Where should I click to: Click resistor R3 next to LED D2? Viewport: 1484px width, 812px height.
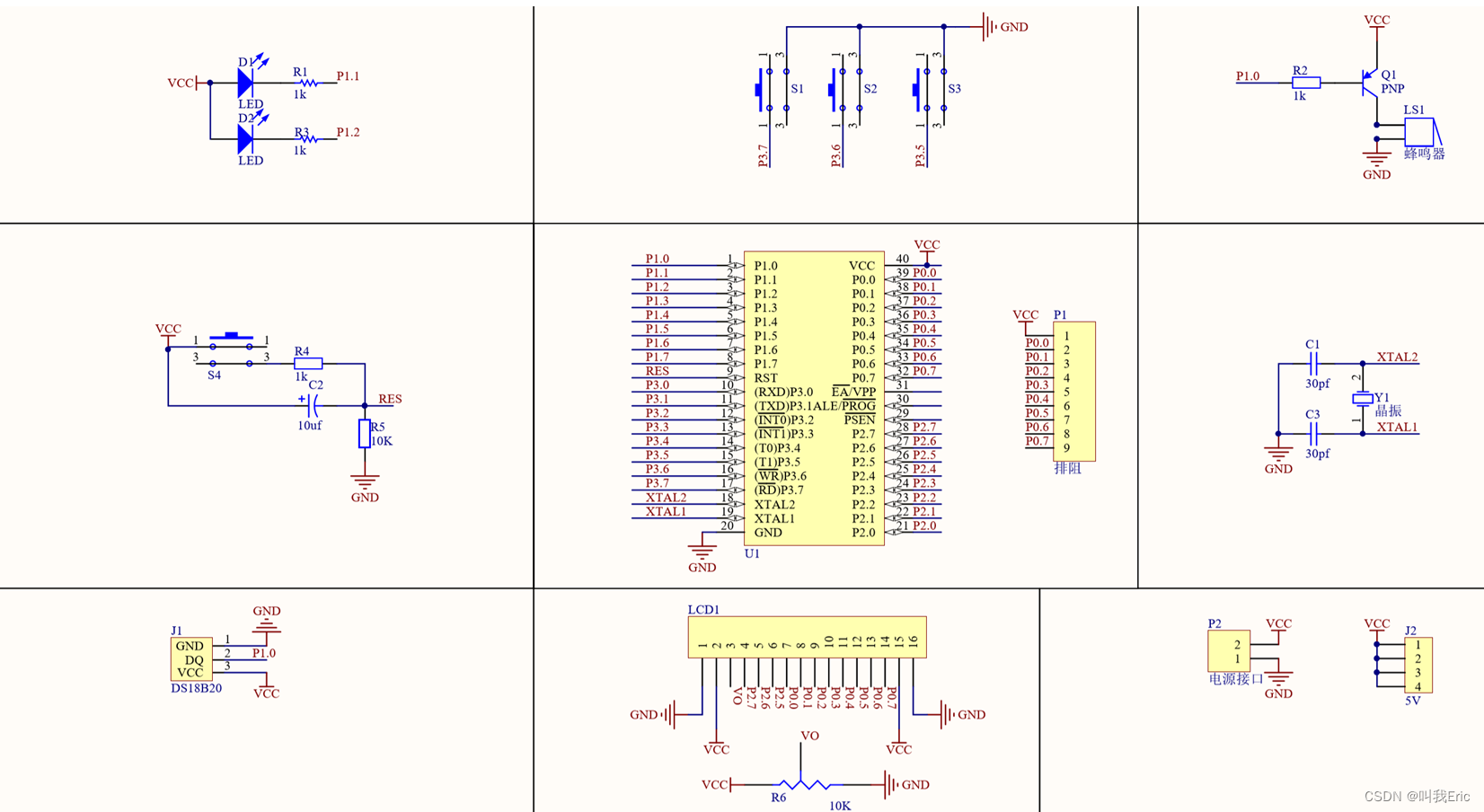coord(308,138)
